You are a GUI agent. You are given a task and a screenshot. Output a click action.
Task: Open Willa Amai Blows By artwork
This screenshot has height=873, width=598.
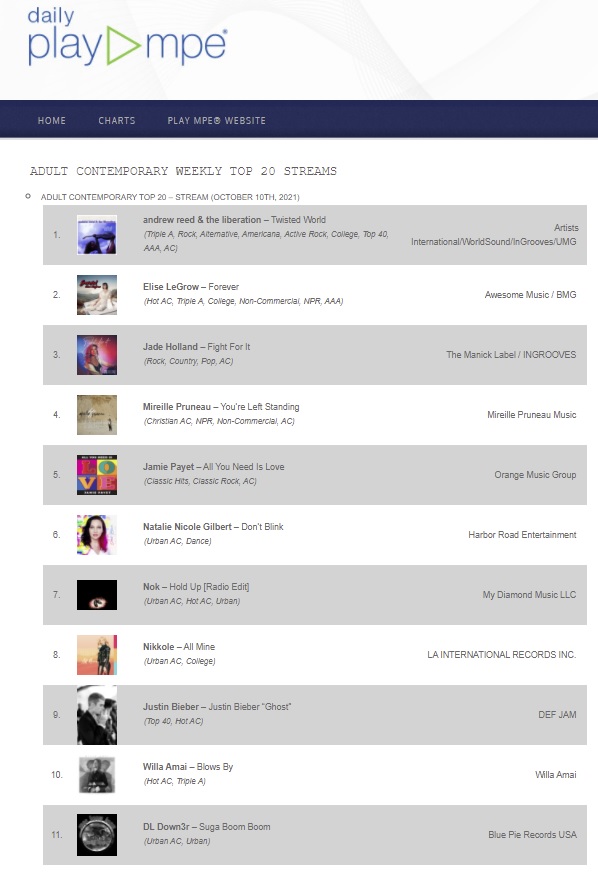coord(97,775)
